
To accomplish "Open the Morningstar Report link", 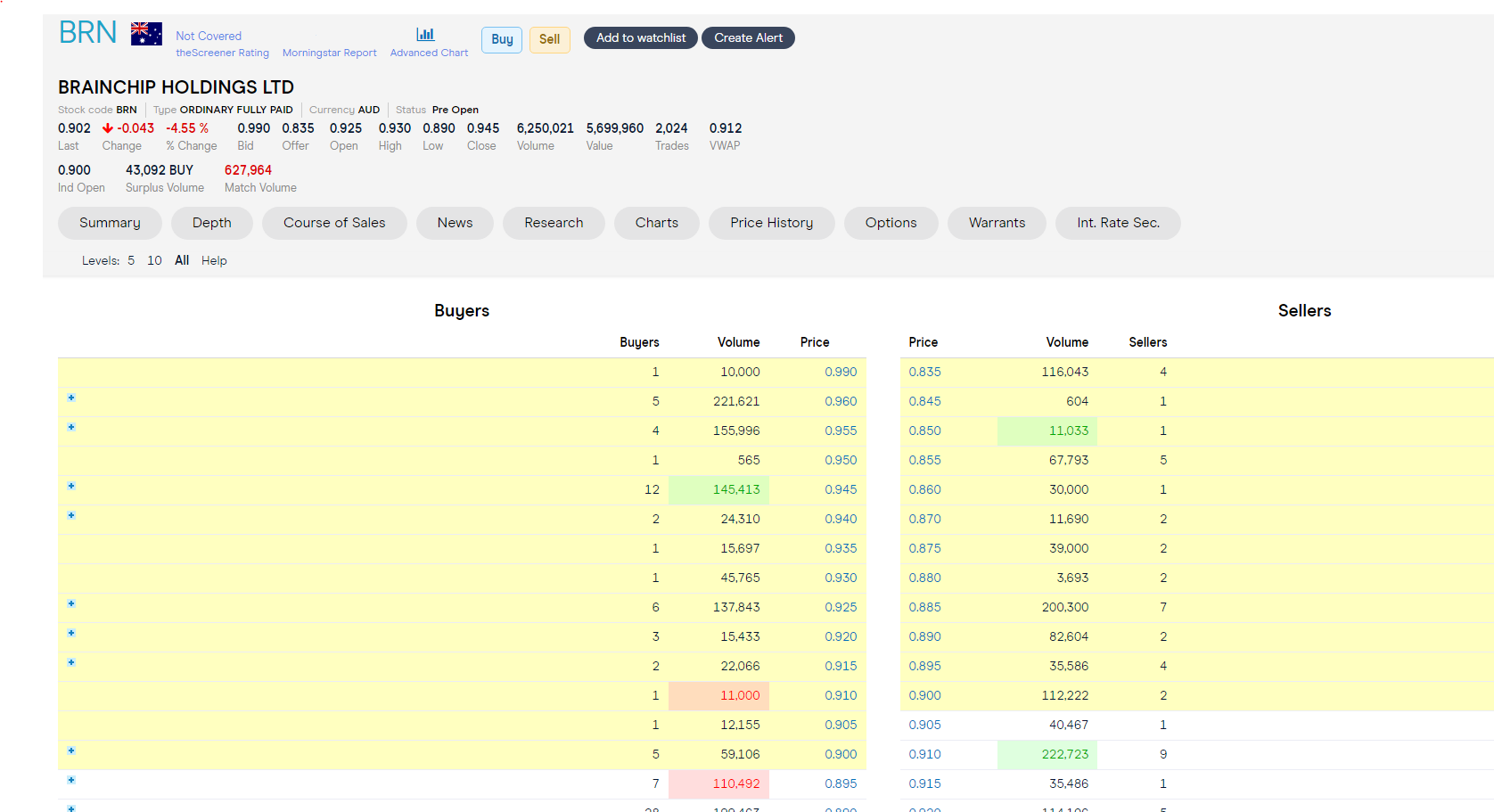I will [x=329, y=53].
